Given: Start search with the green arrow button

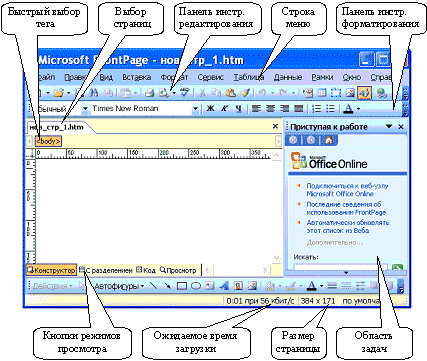Looking at the screenshot, I should [397, 268].
